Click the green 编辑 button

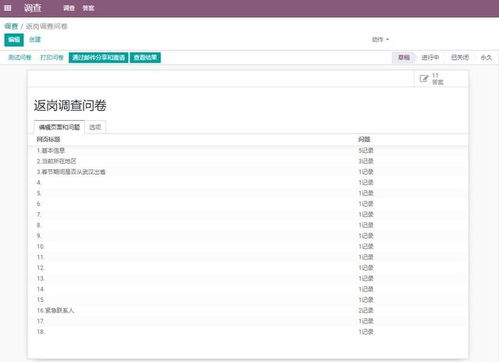coord(14,40)
